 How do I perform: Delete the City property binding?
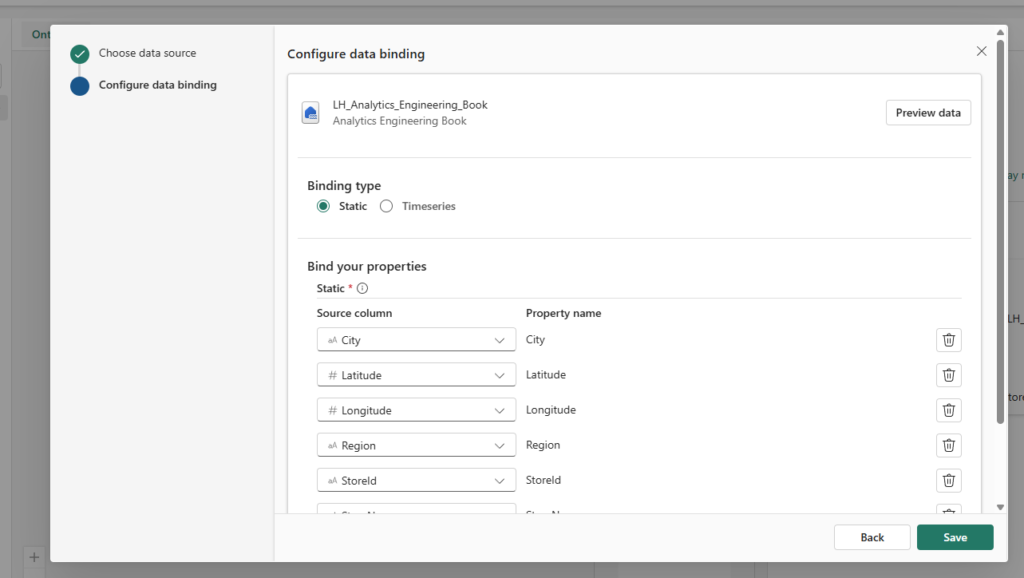(948, 340)
